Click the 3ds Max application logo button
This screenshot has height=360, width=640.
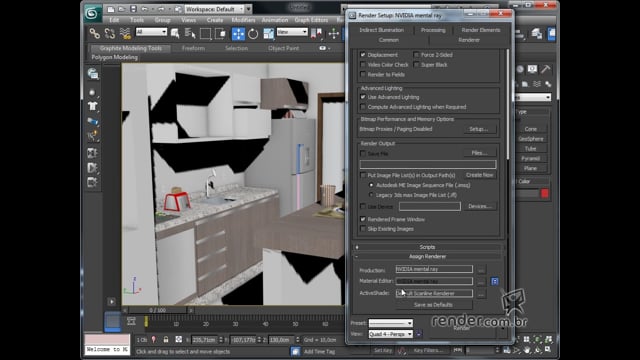pos(93,13)
